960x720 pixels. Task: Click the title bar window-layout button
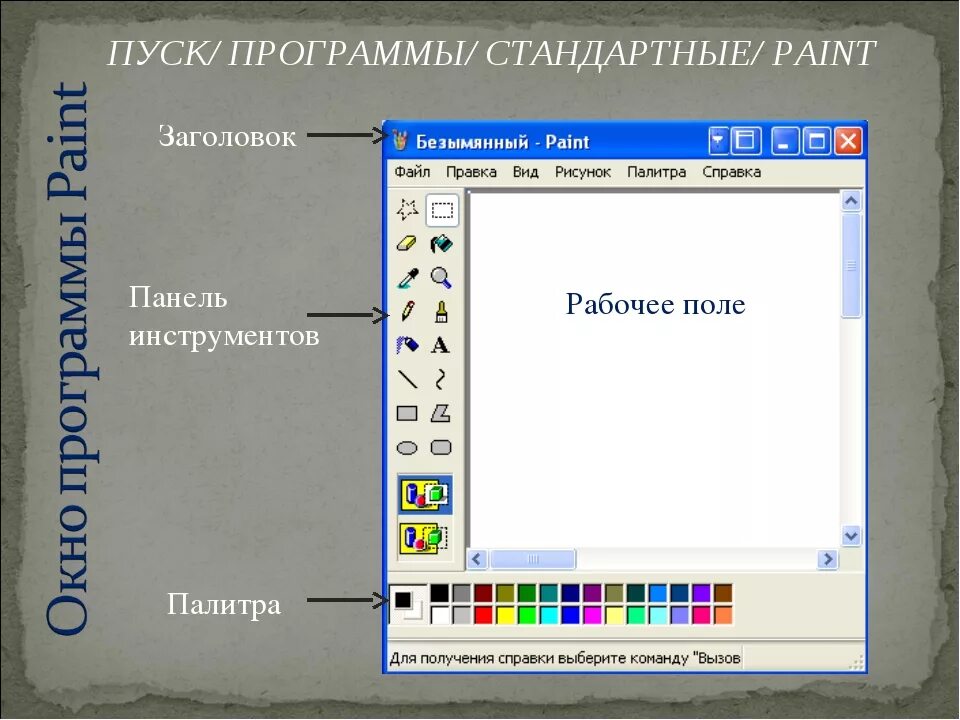click(745, 141)
